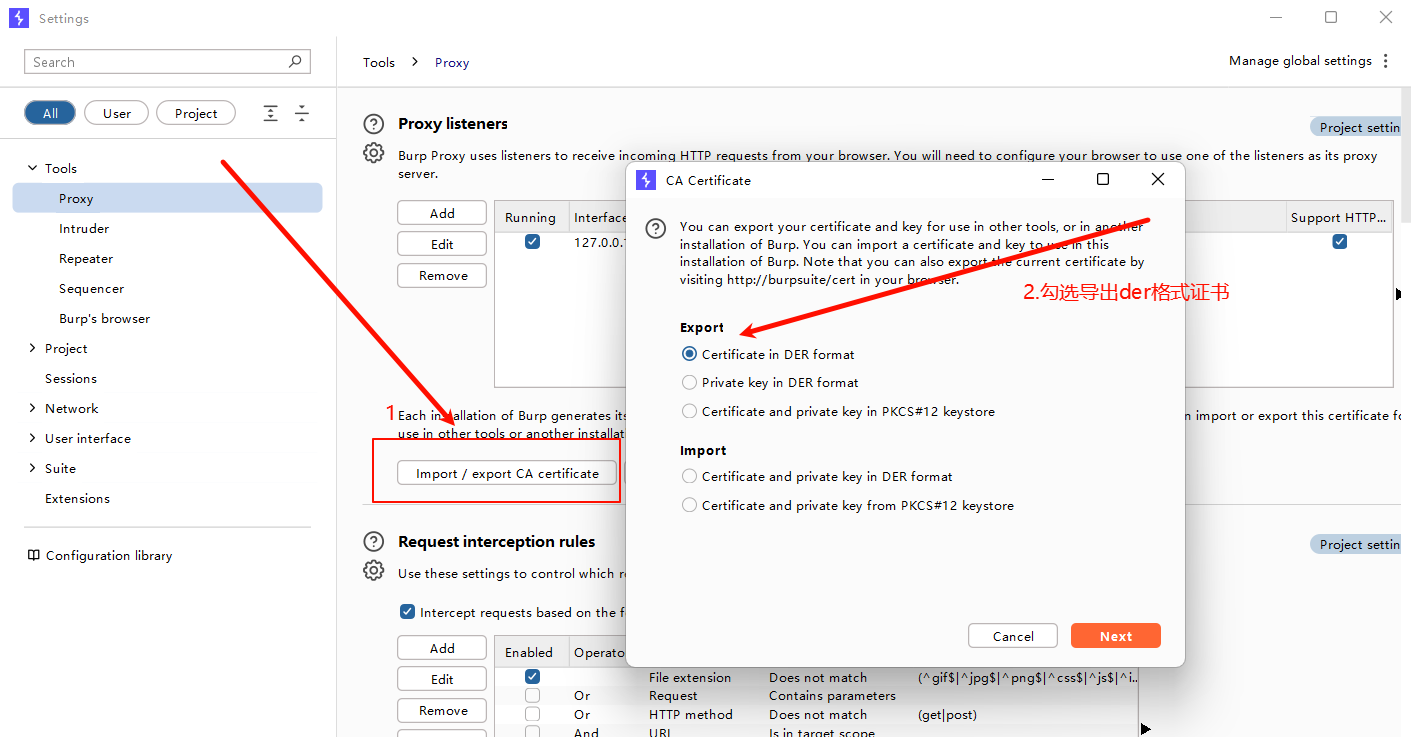Edit the selected proxy listener

(x=442, y=244)
